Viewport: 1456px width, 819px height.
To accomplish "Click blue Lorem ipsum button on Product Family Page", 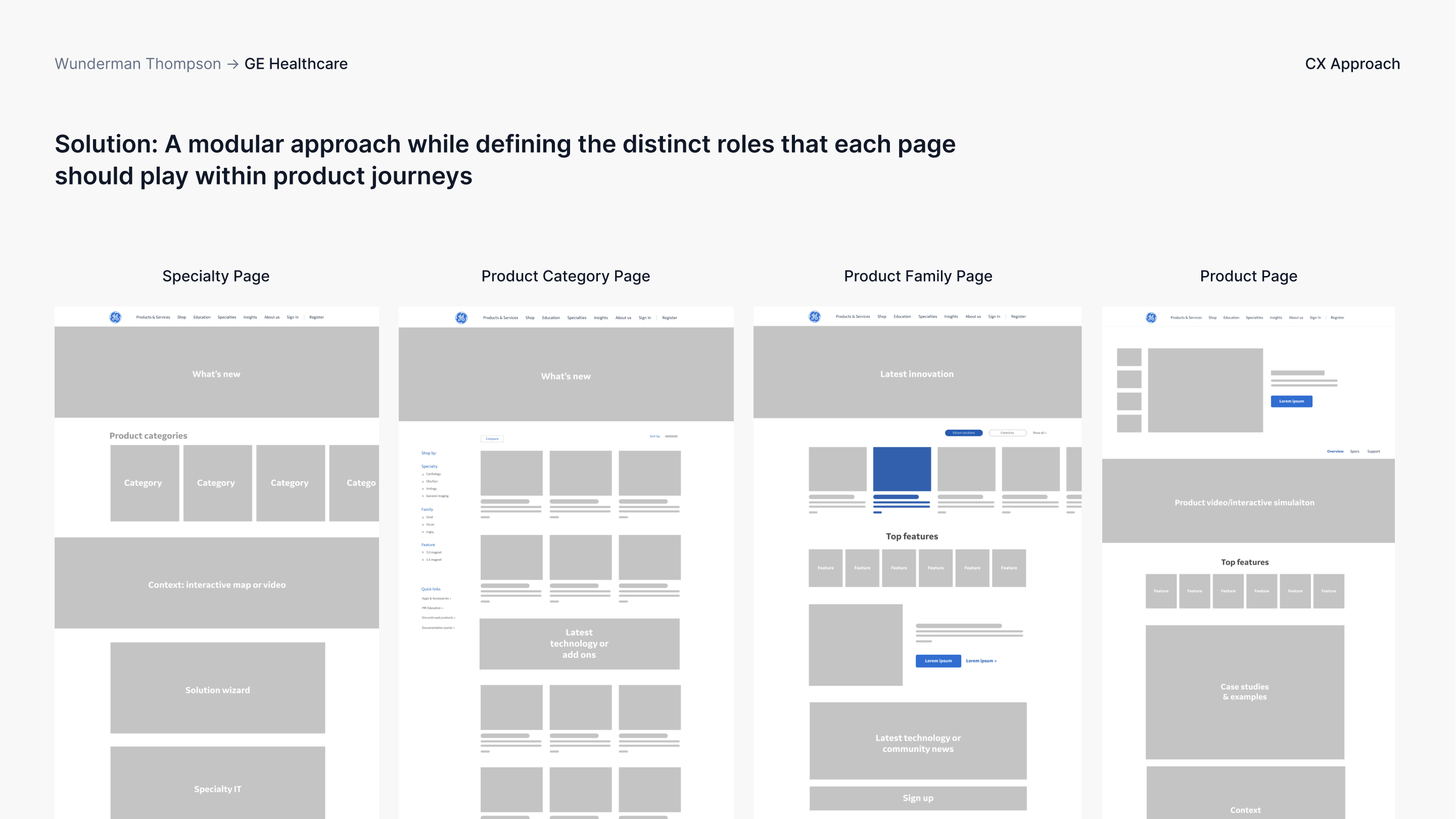I will pos(938,661).
